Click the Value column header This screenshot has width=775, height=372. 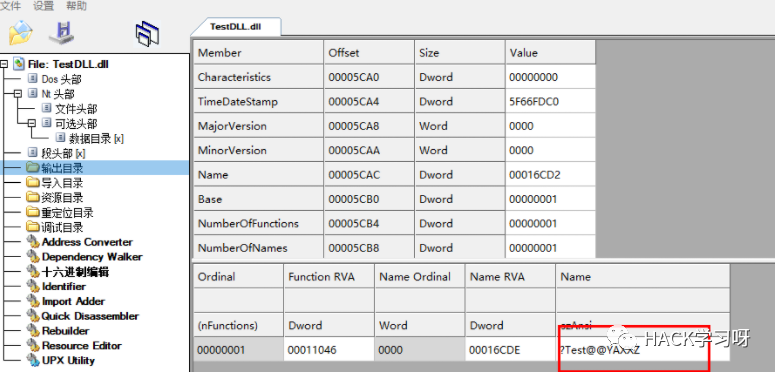pyautogui.click(x=551, y=52)
